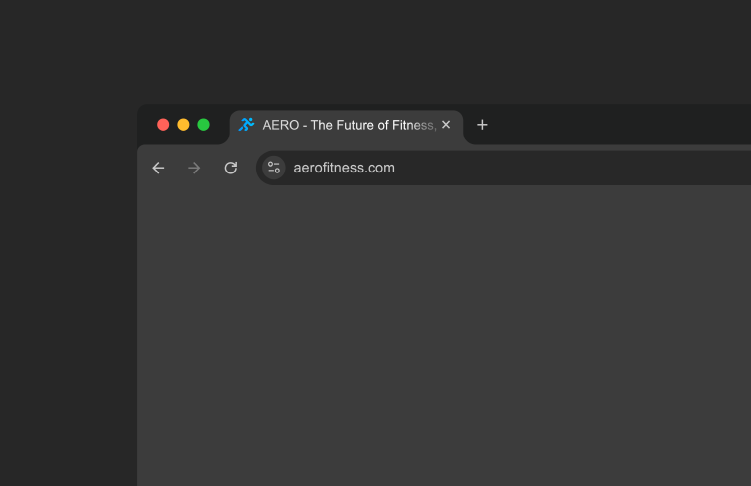Image resolution: width=751 pixels, height=486 pixels.
Task: Click title bar space left of red button
Action: [146, 125]
